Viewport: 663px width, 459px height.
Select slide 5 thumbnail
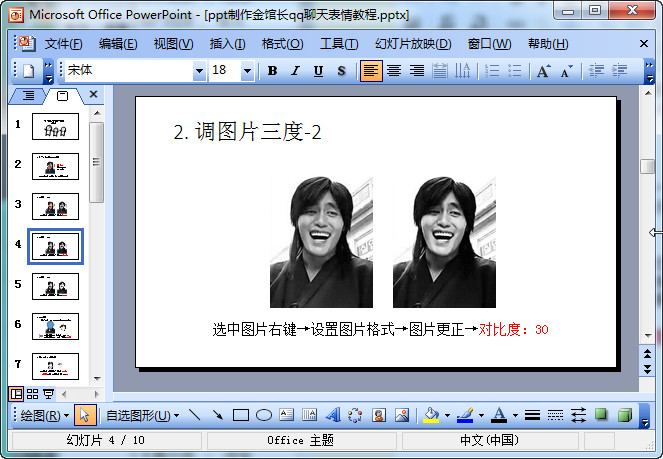55,286
